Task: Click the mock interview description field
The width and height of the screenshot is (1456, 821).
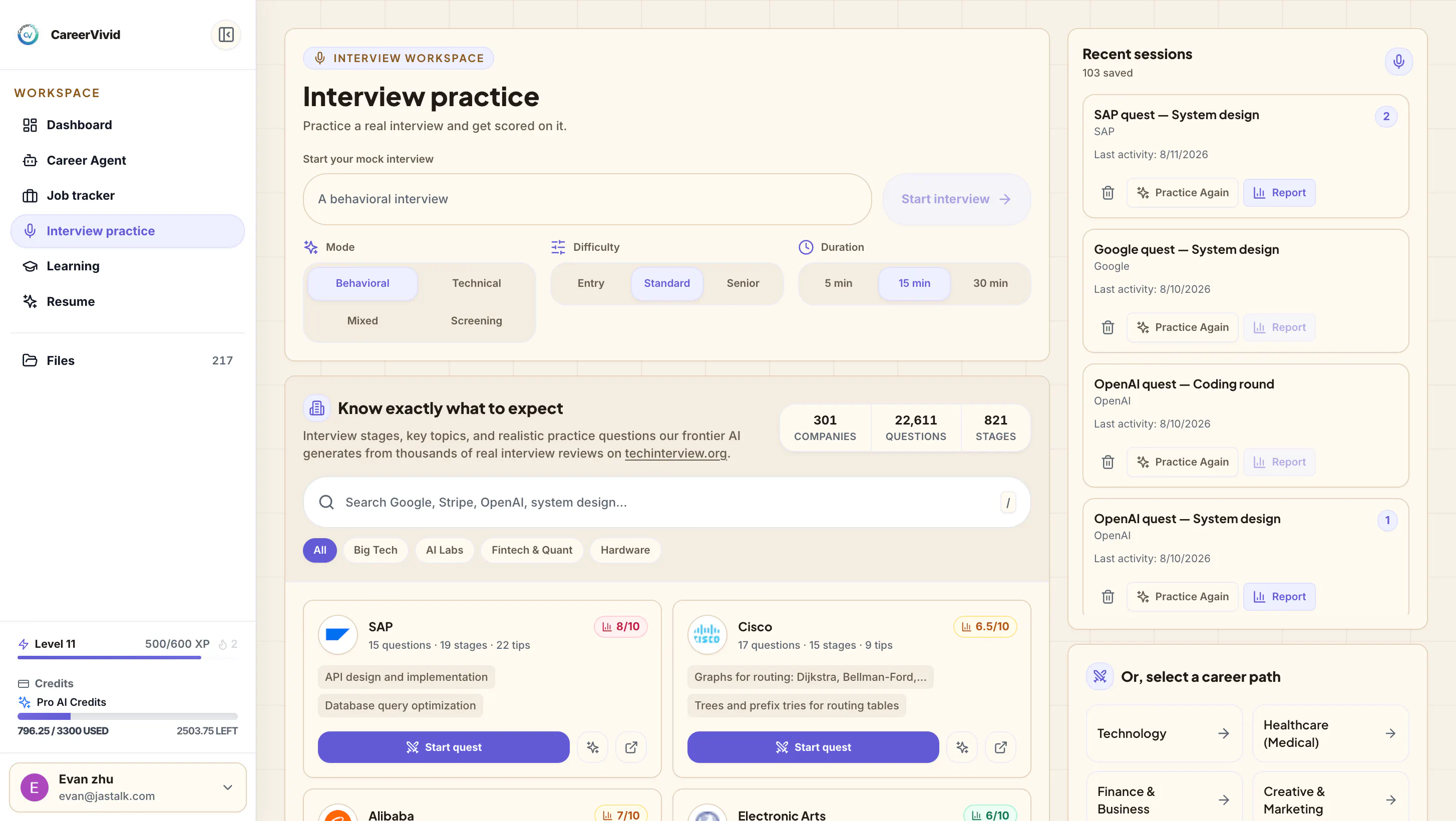Action: pyautogui.click(x=587, y=199)
